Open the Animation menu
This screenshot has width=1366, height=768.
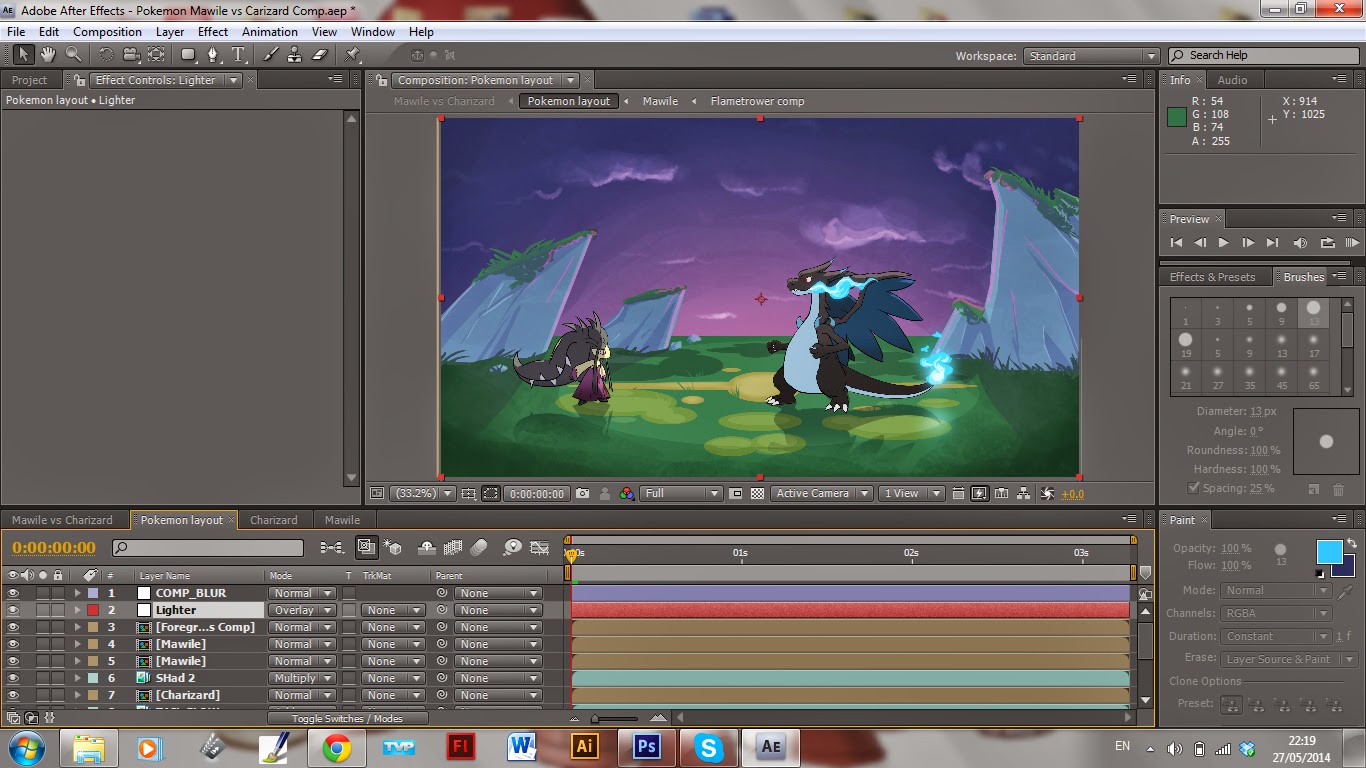(x=270, y=32)
